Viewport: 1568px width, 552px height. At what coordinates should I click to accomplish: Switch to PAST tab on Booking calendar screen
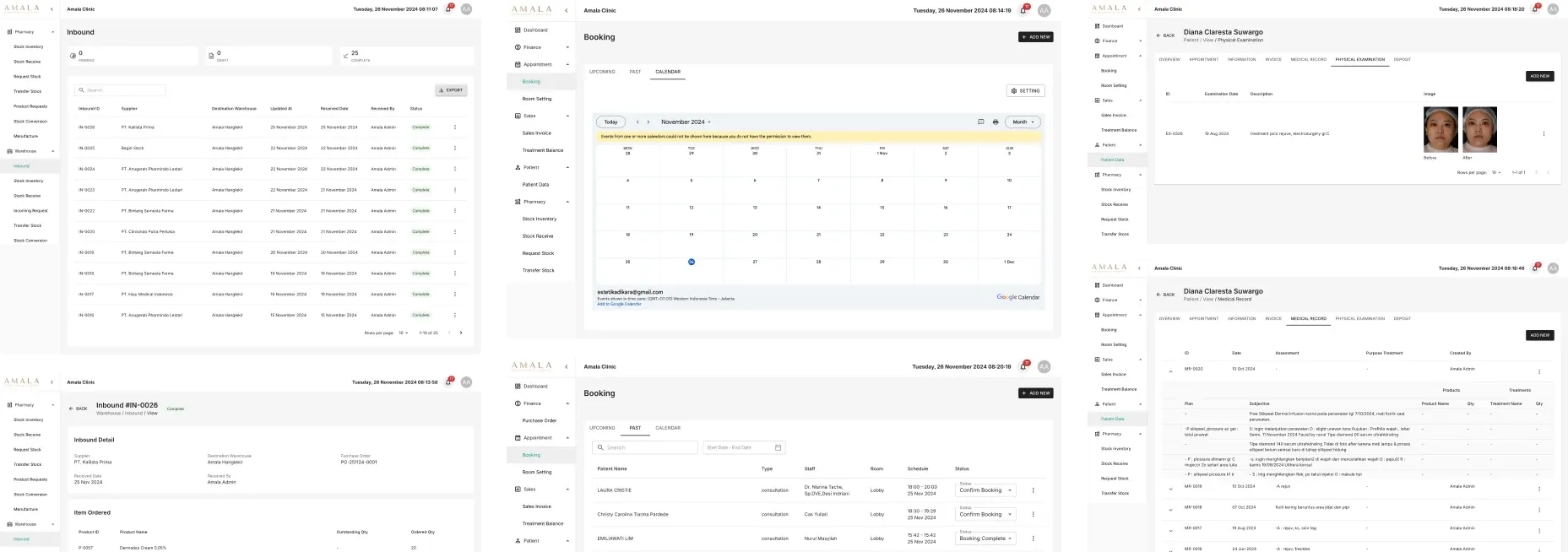point(635,72)
